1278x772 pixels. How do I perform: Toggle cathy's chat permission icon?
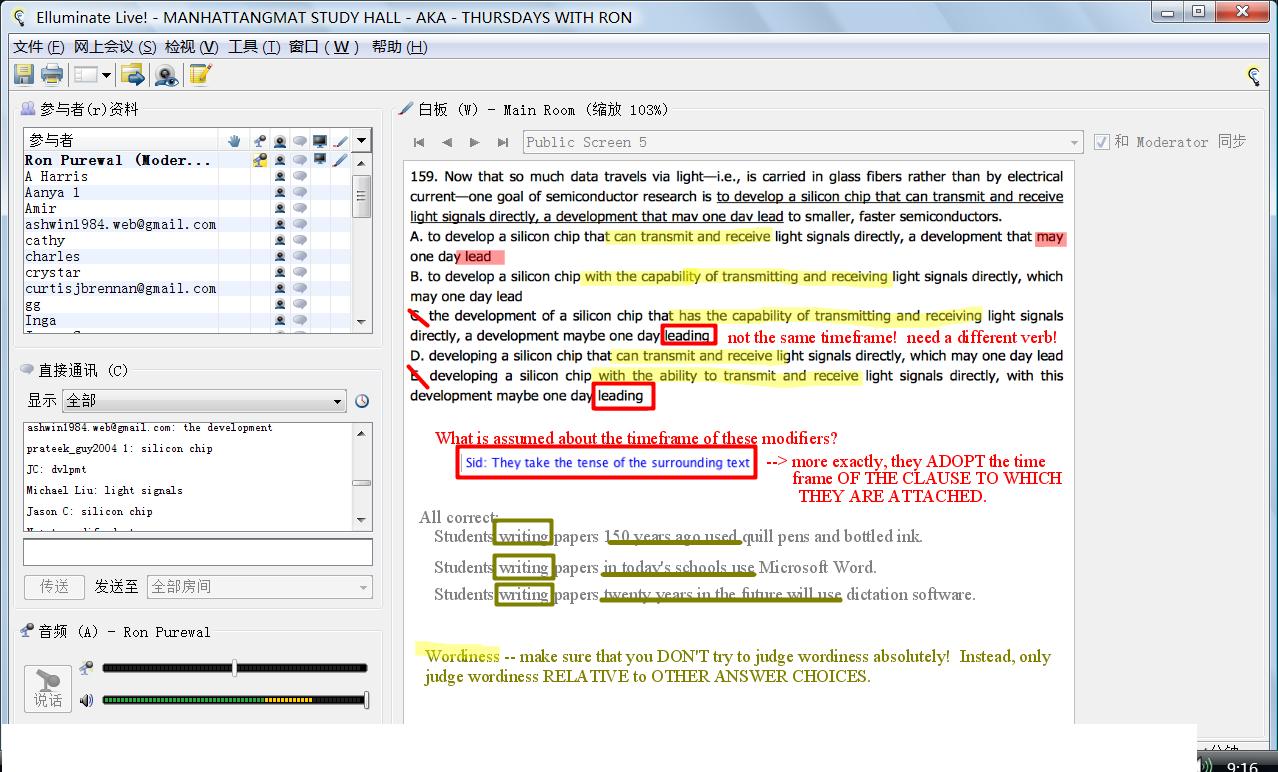click(x=300, y=240)
